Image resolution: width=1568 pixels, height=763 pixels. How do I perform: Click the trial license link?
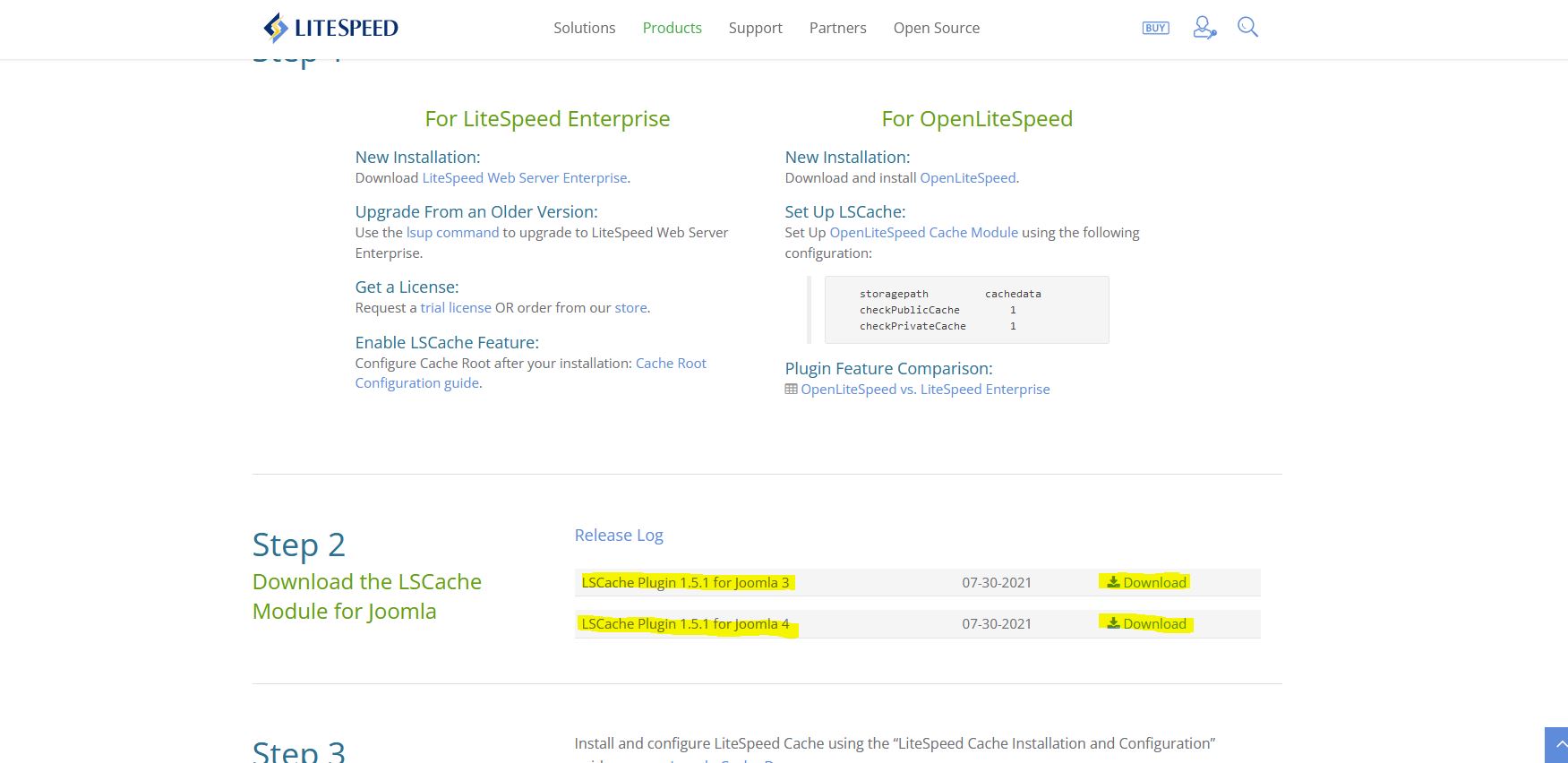coord(456,307)
